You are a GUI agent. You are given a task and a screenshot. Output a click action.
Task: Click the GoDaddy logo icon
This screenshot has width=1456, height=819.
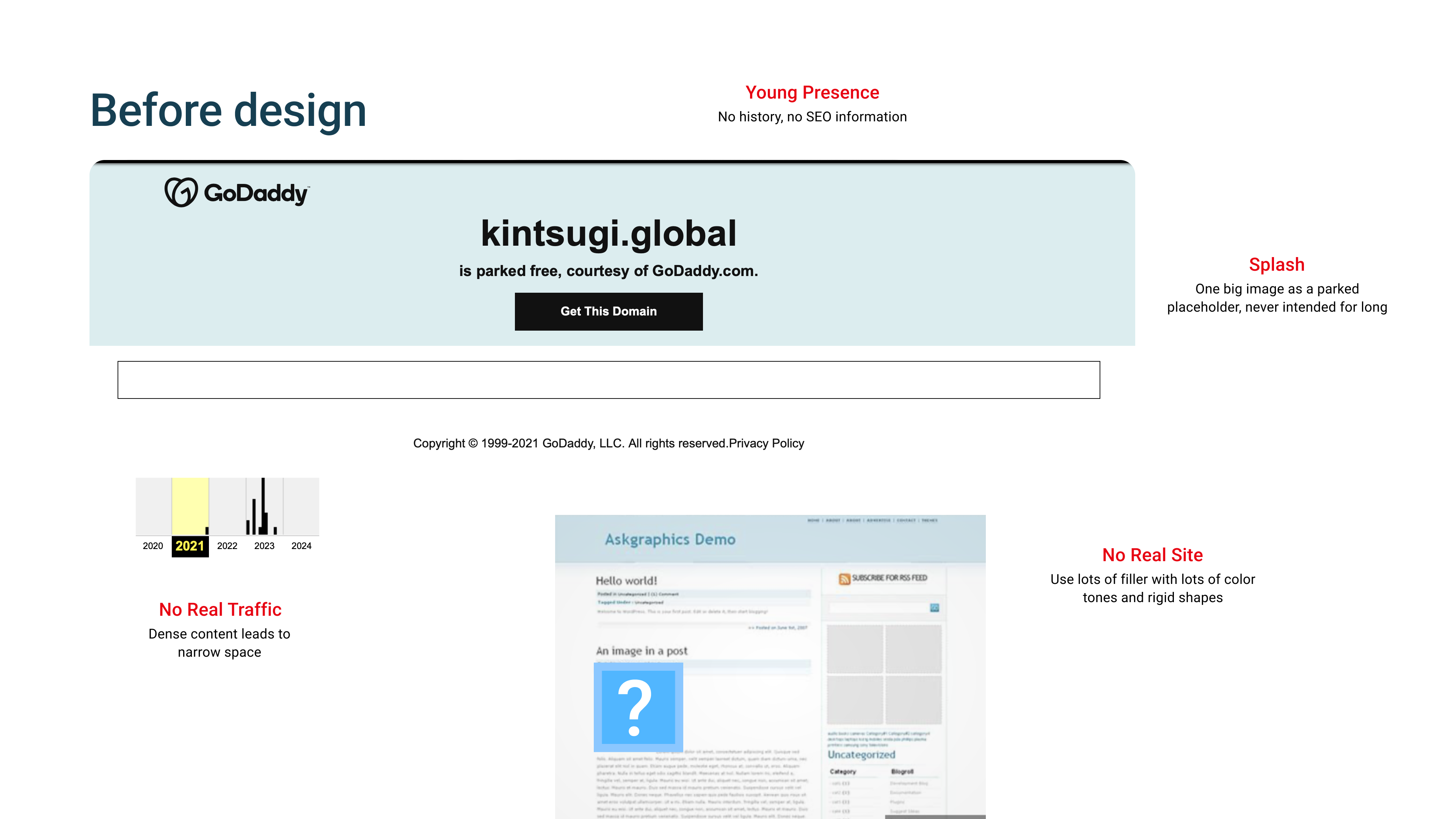click(x=181, y=192)
